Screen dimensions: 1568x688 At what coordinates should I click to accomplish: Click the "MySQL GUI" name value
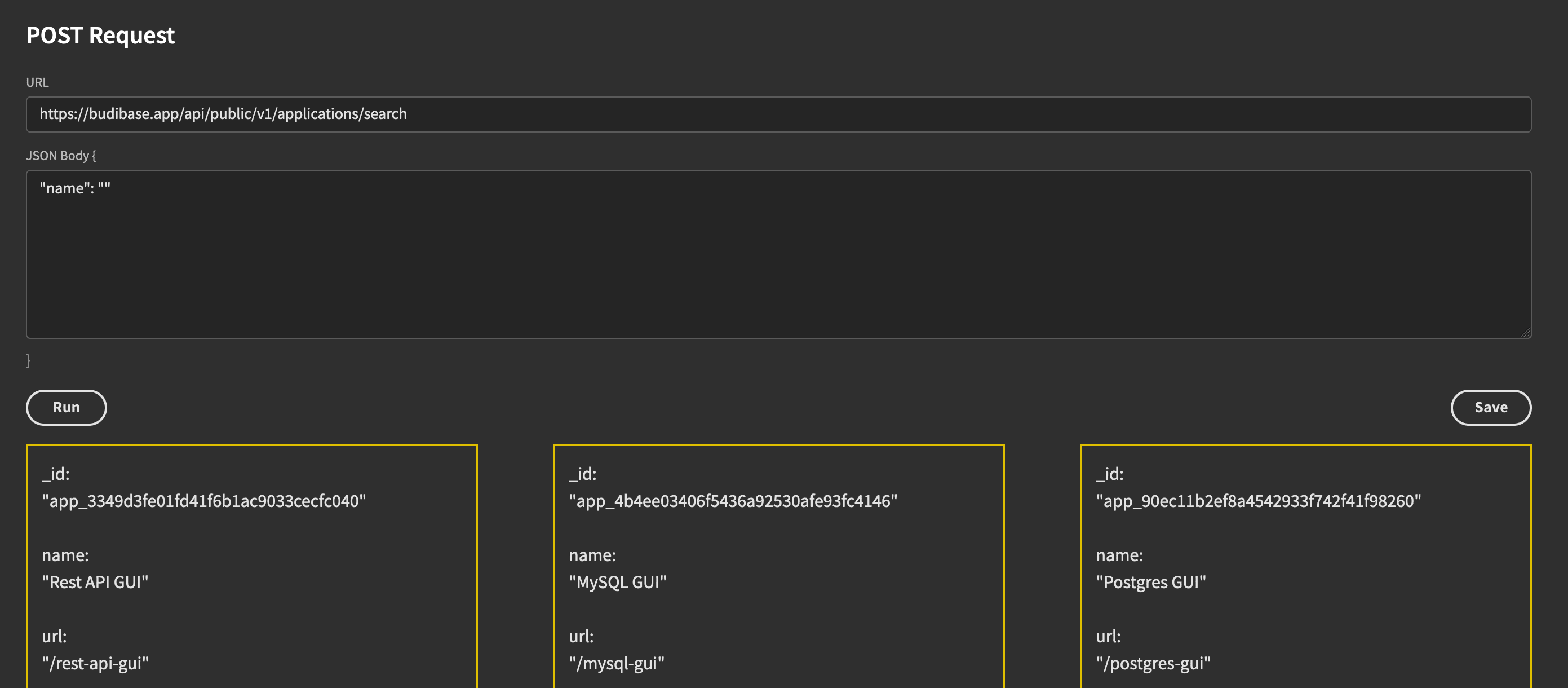[x=618, y=582]
